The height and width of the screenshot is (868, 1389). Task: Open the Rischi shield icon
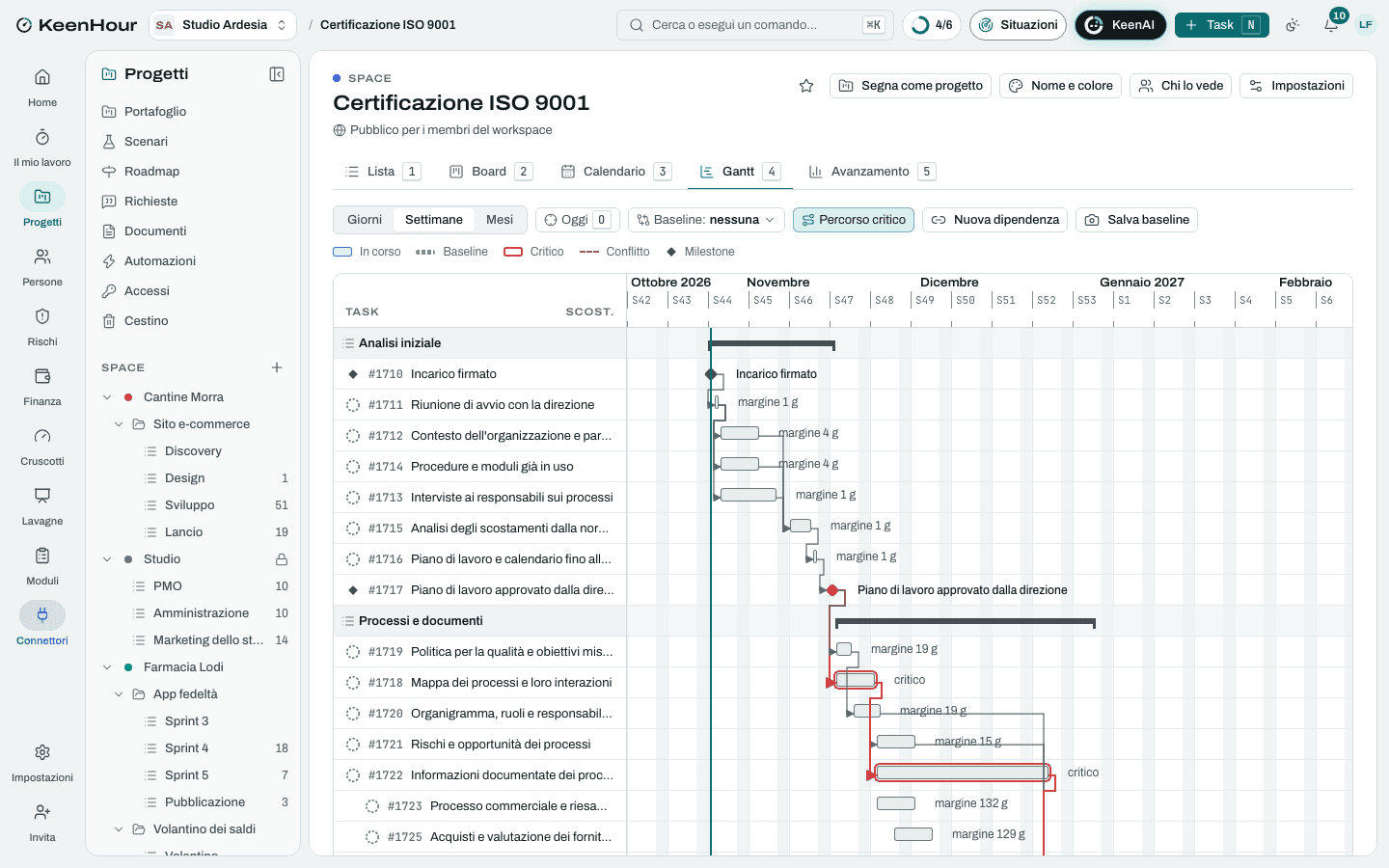point(42,316)
